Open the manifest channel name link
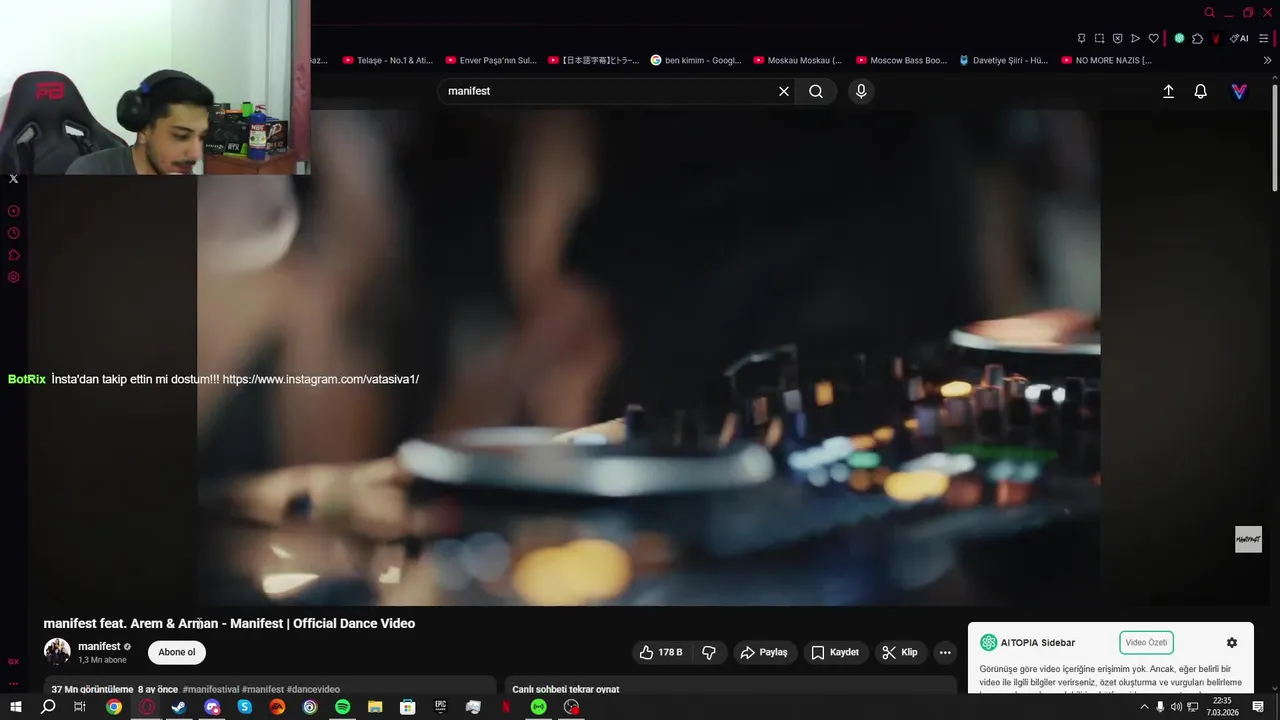The height and width of the screenshot is (720, 1280). (99, 646)
